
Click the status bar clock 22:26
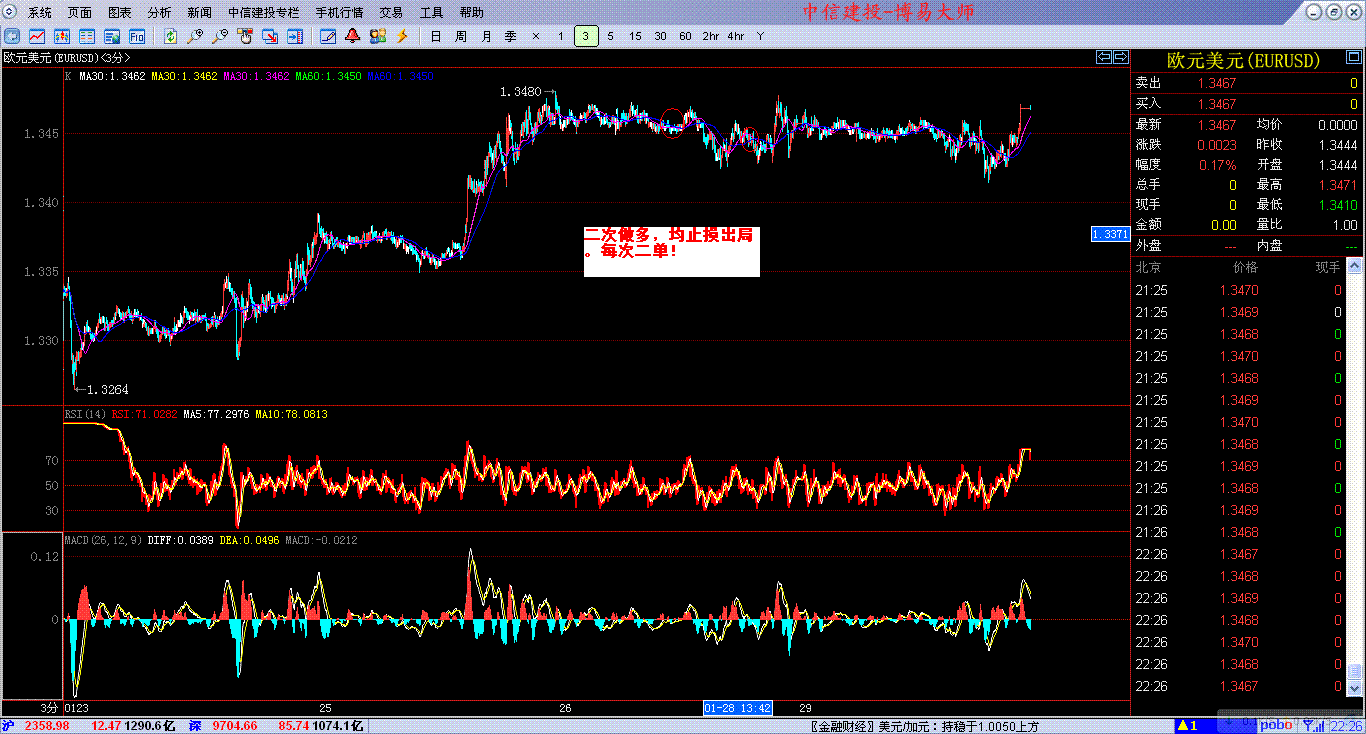click(x=1346, y=726)
